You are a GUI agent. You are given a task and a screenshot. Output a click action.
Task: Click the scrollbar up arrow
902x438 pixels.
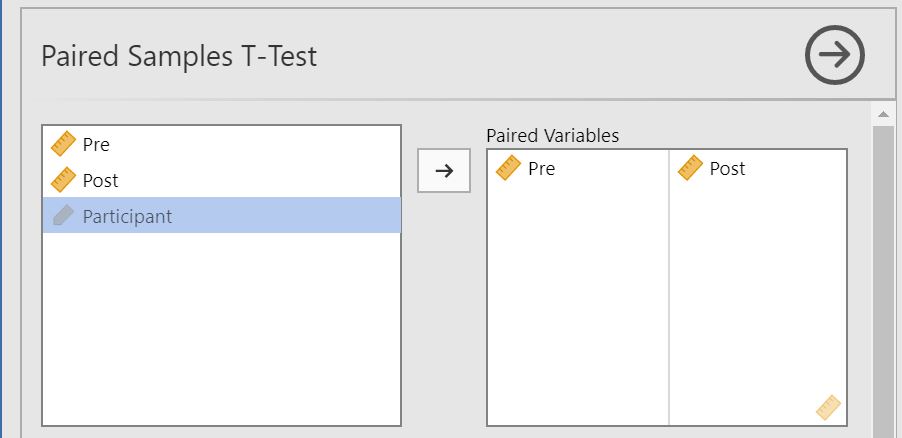coord(882,114)
